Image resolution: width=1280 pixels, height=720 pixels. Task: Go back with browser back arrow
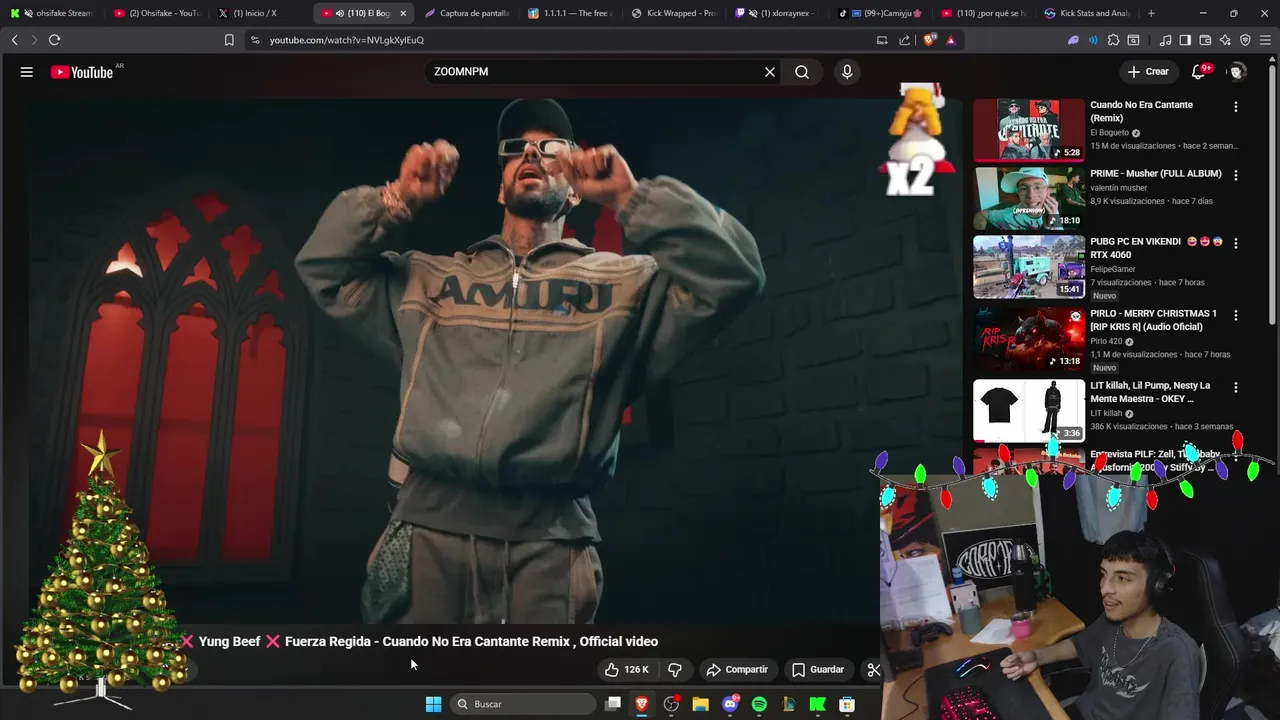[14, 40]
